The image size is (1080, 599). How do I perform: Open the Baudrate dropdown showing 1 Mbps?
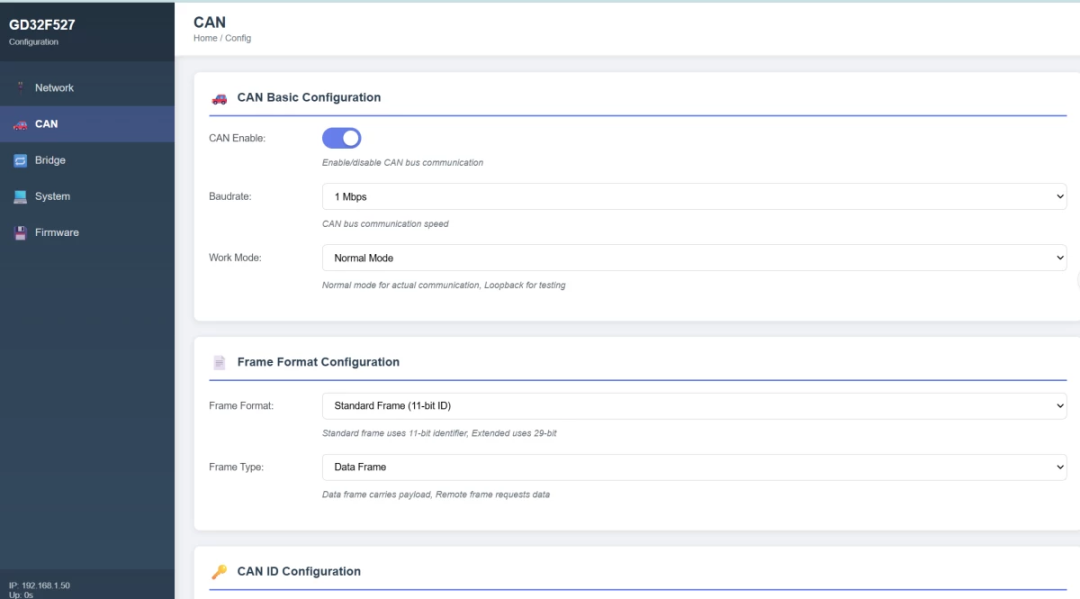(694, 197)
